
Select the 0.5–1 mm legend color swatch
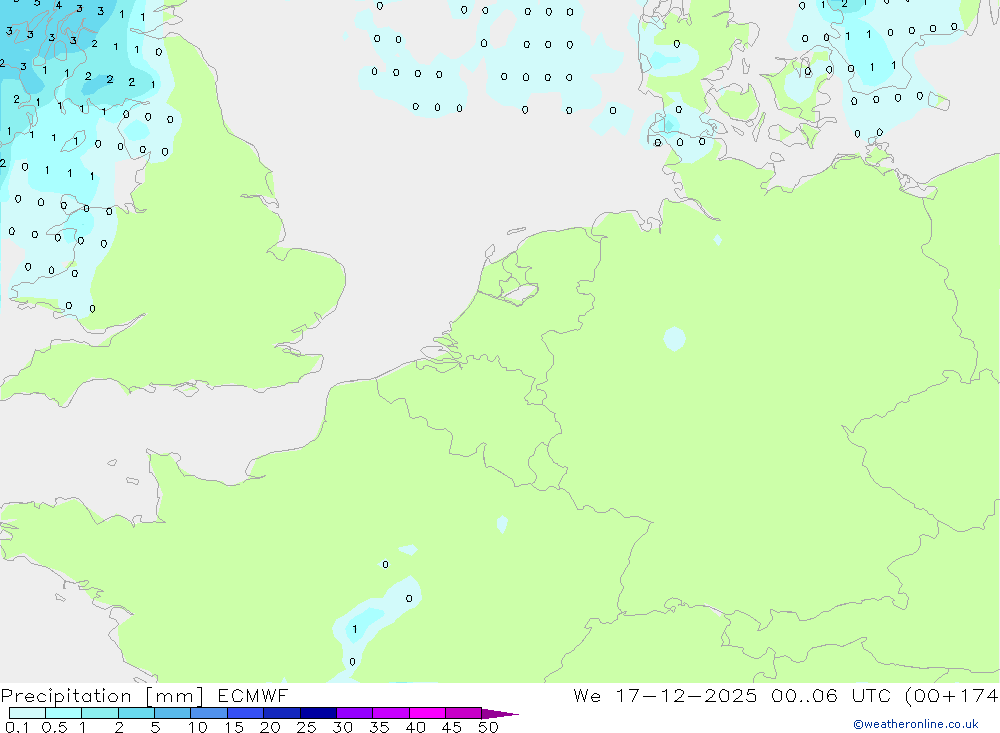pos(63,713)
